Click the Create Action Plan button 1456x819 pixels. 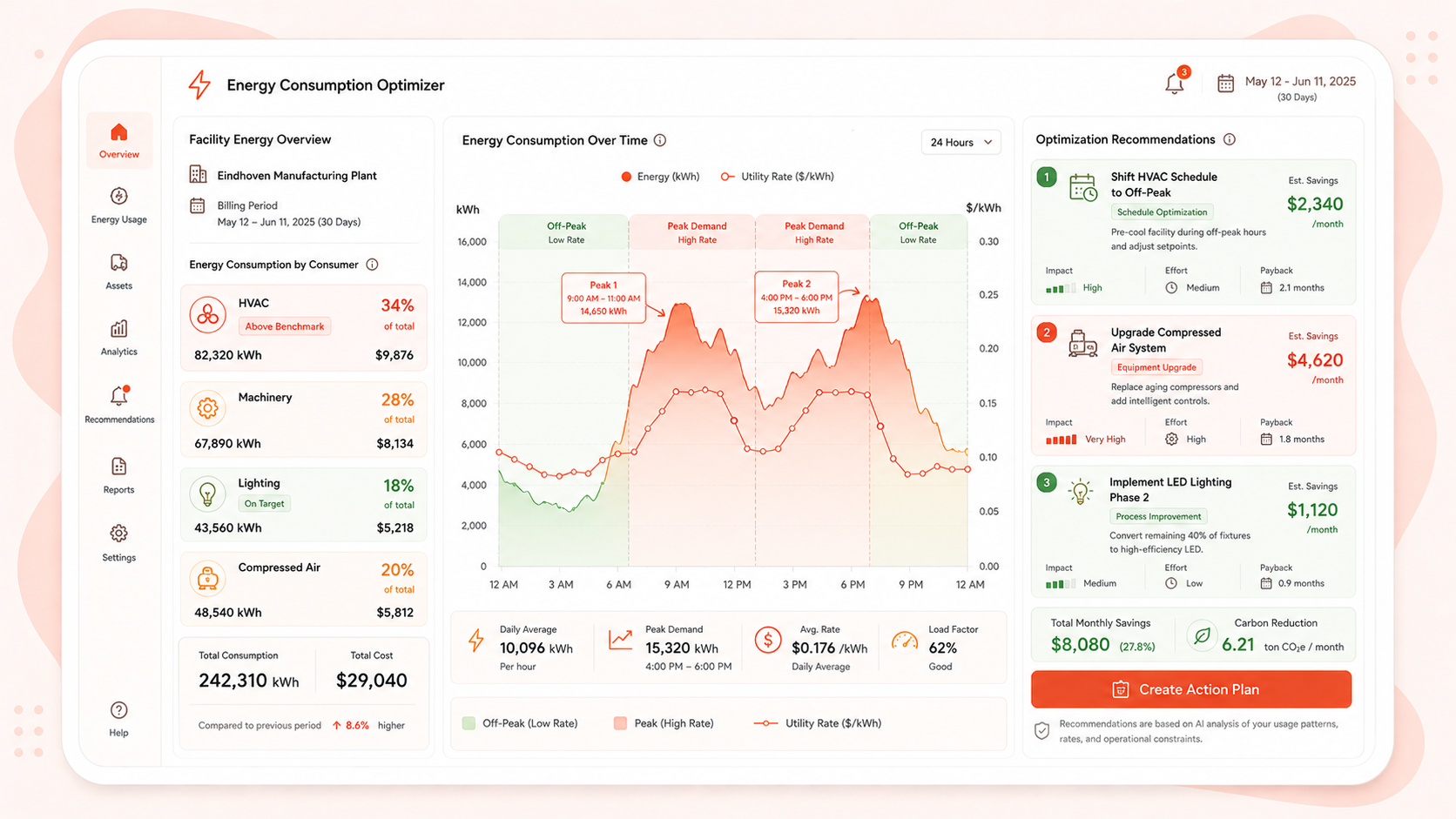1191,689
